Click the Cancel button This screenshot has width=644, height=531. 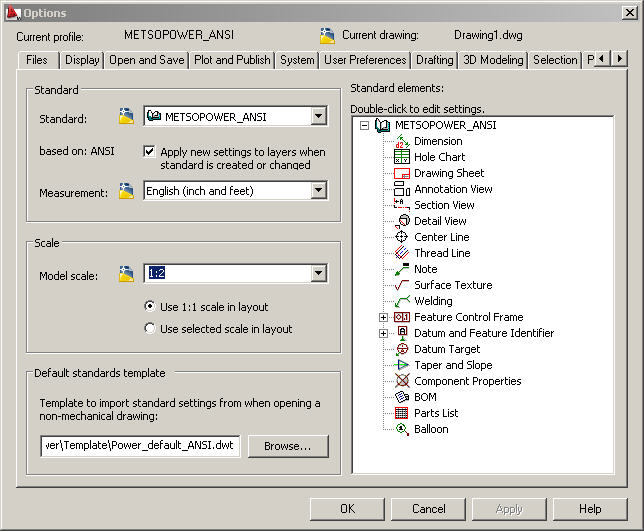click(428, 509)
